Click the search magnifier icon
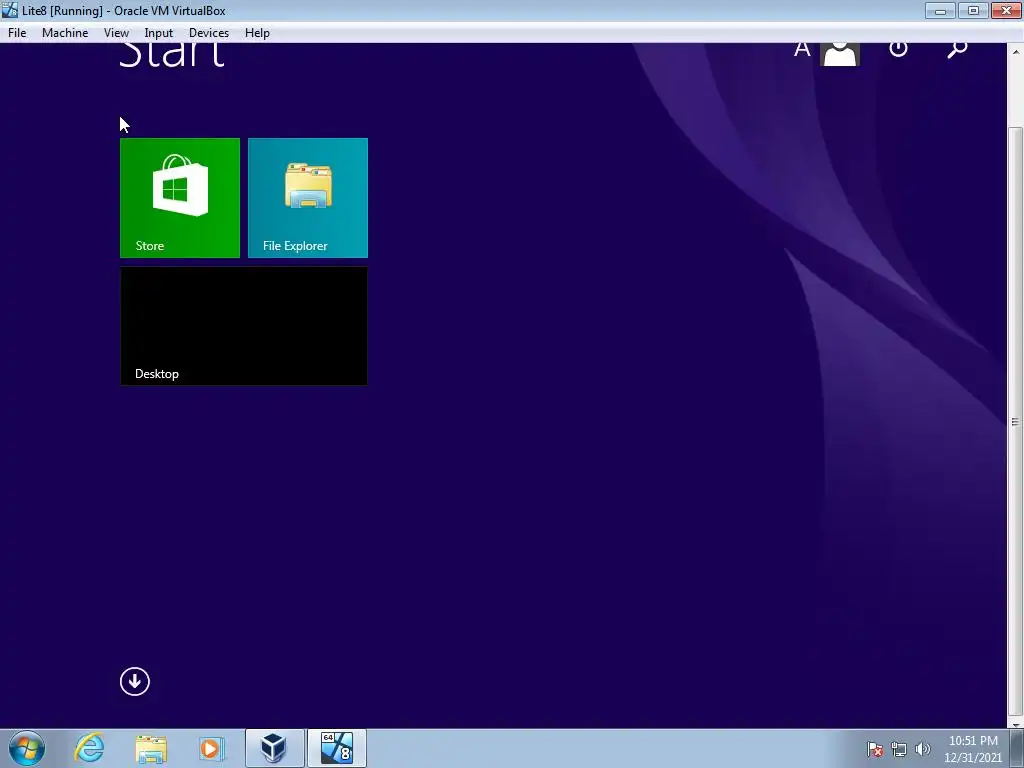 (x=957, y=51)
